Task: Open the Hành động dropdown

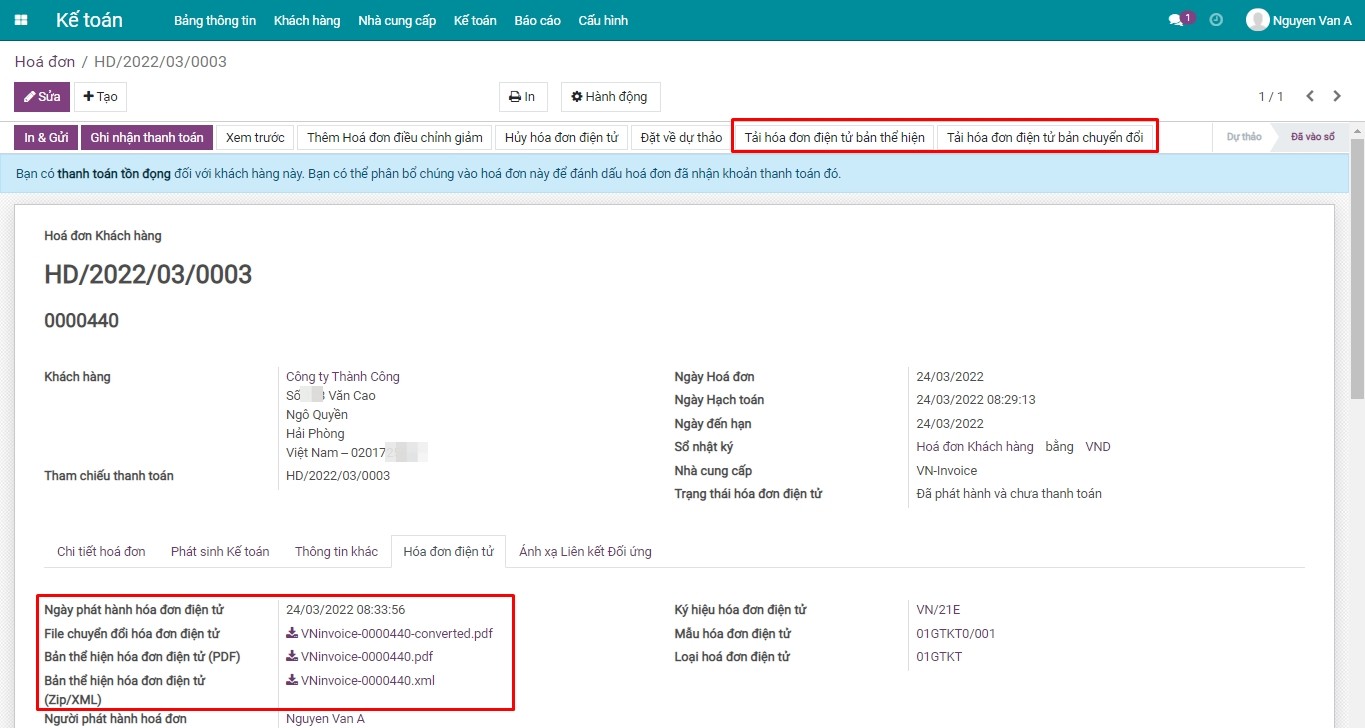Action: (609, 97)
